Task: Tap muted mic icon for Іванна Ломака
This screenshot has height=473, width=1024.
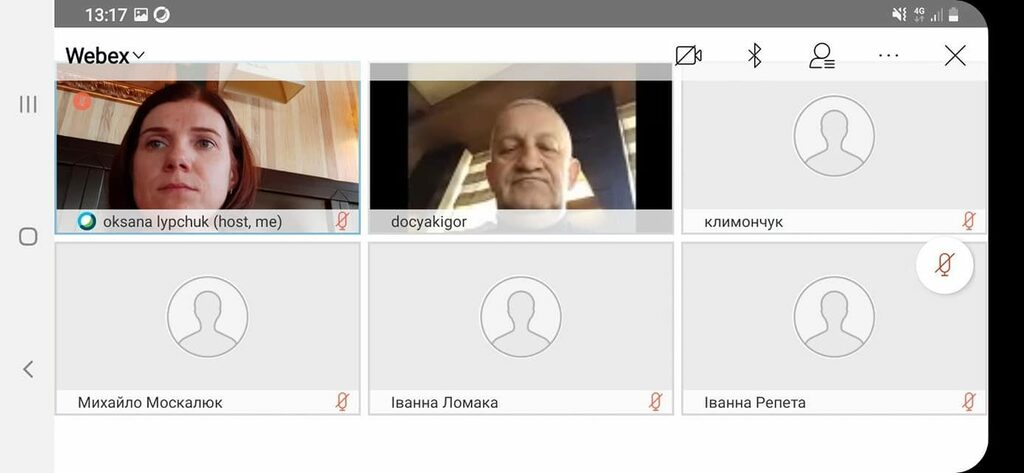Action: pos(655,402)
